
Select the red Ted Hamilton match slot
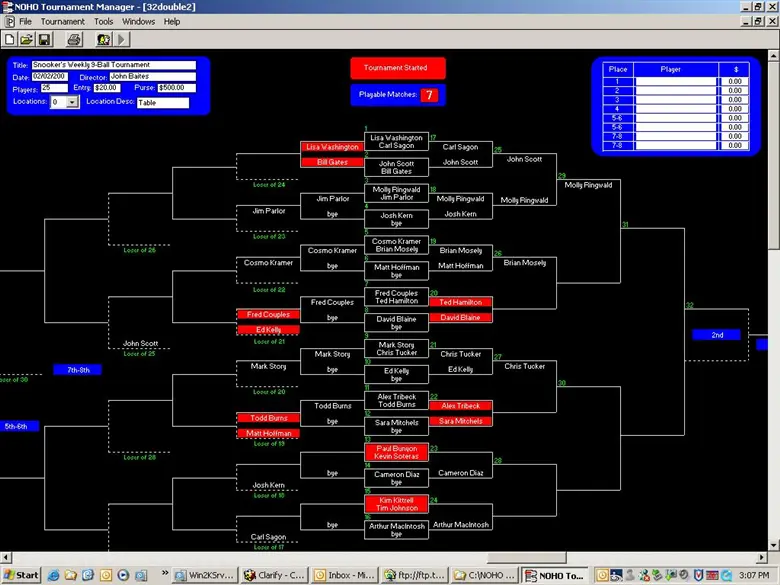pyautogui.click(x=460, y=302)
